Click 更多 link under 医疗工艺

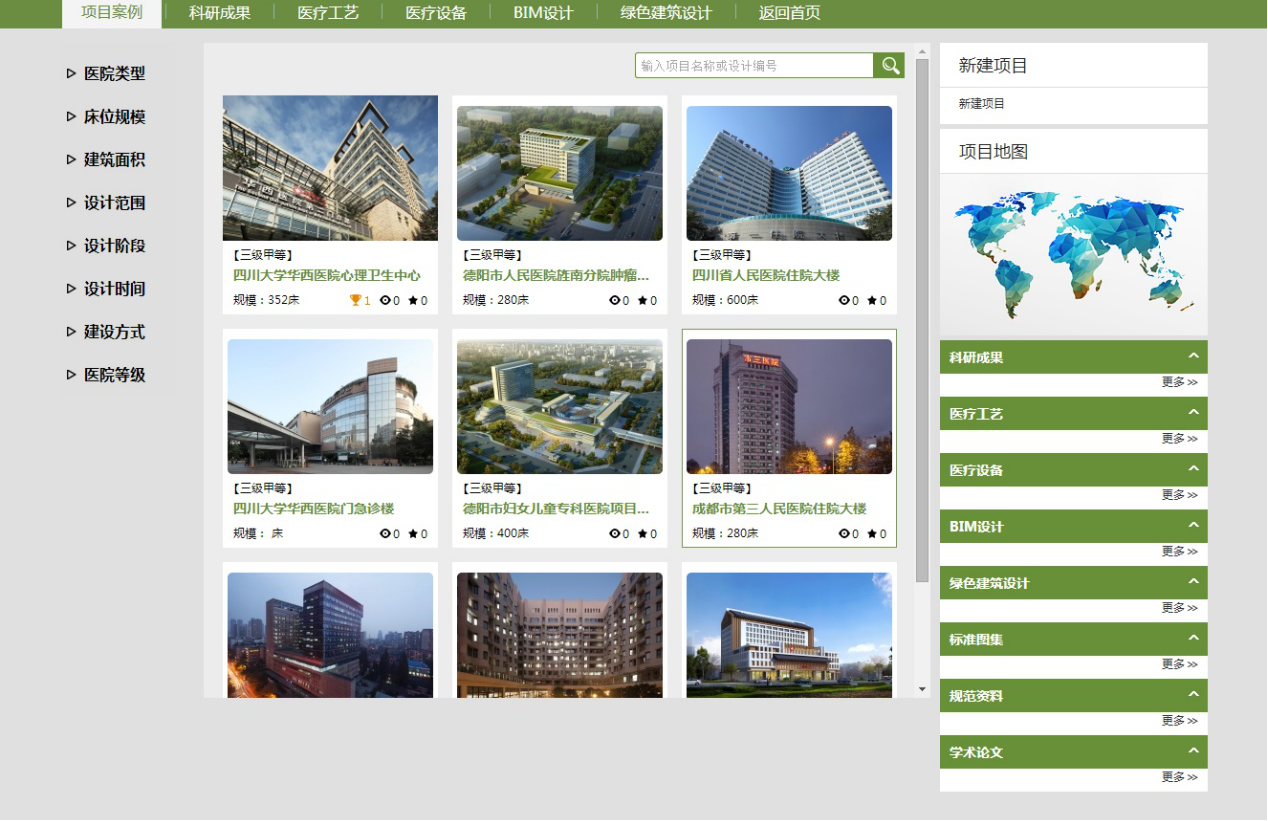[1179, 438]
